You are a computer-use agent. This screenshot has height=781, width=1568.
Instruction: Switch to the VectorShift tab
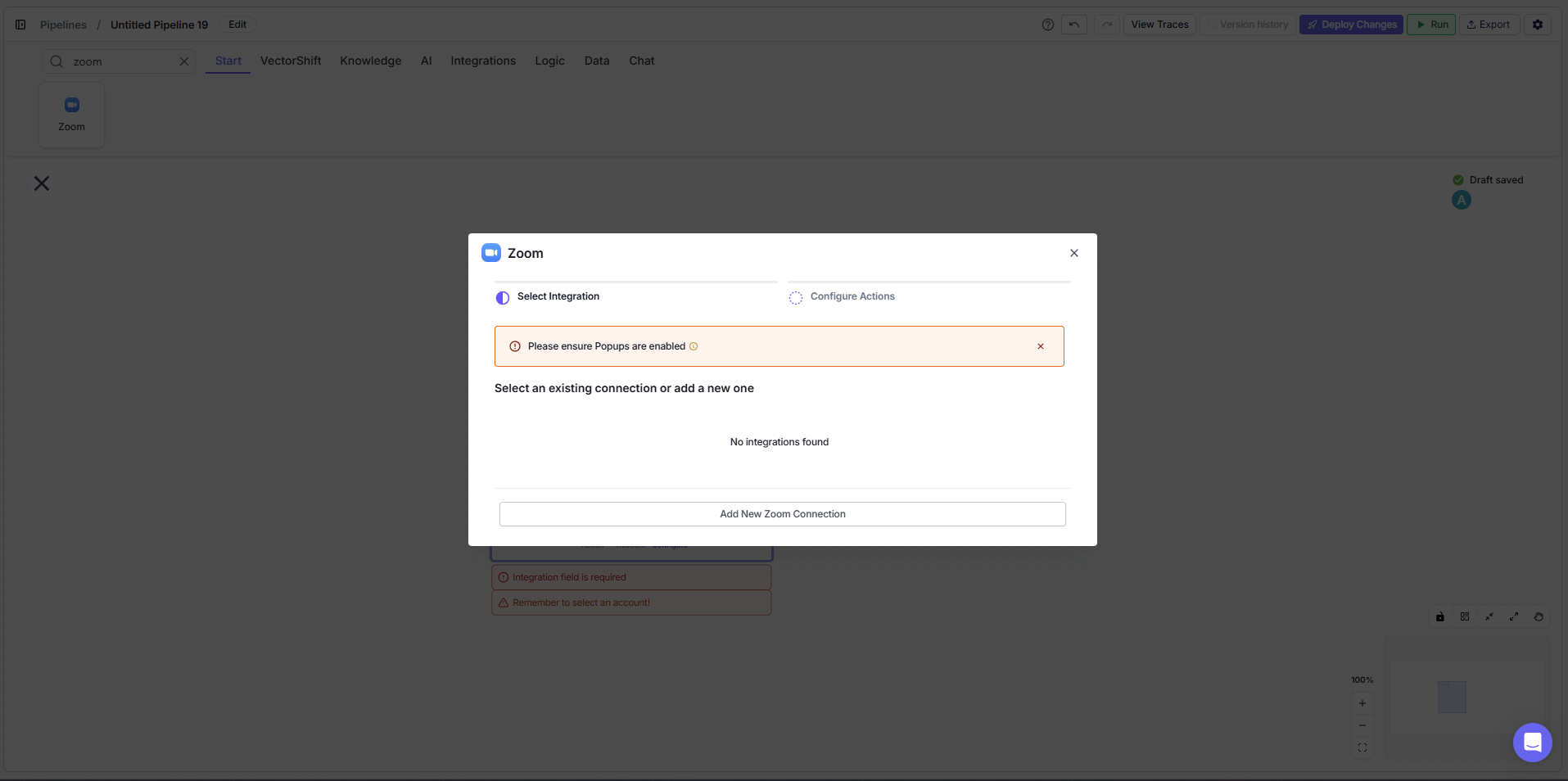pyautogui.click(x=291, y=61)
